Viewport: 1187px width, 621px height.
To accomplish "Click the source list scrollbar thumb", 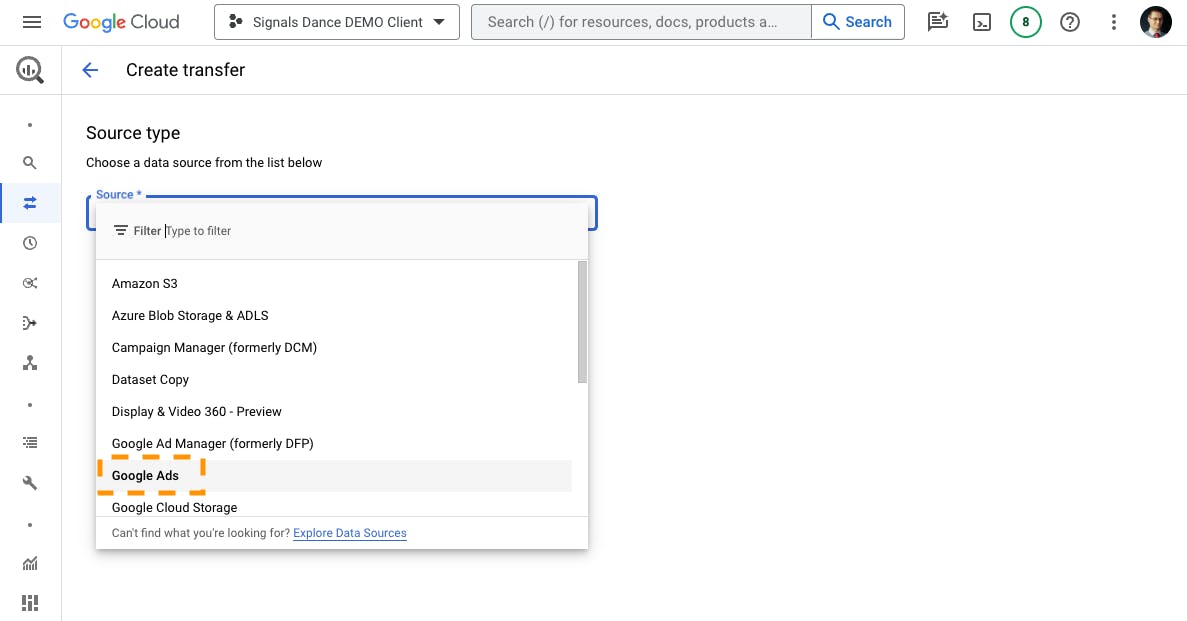I will pos(582,322).
